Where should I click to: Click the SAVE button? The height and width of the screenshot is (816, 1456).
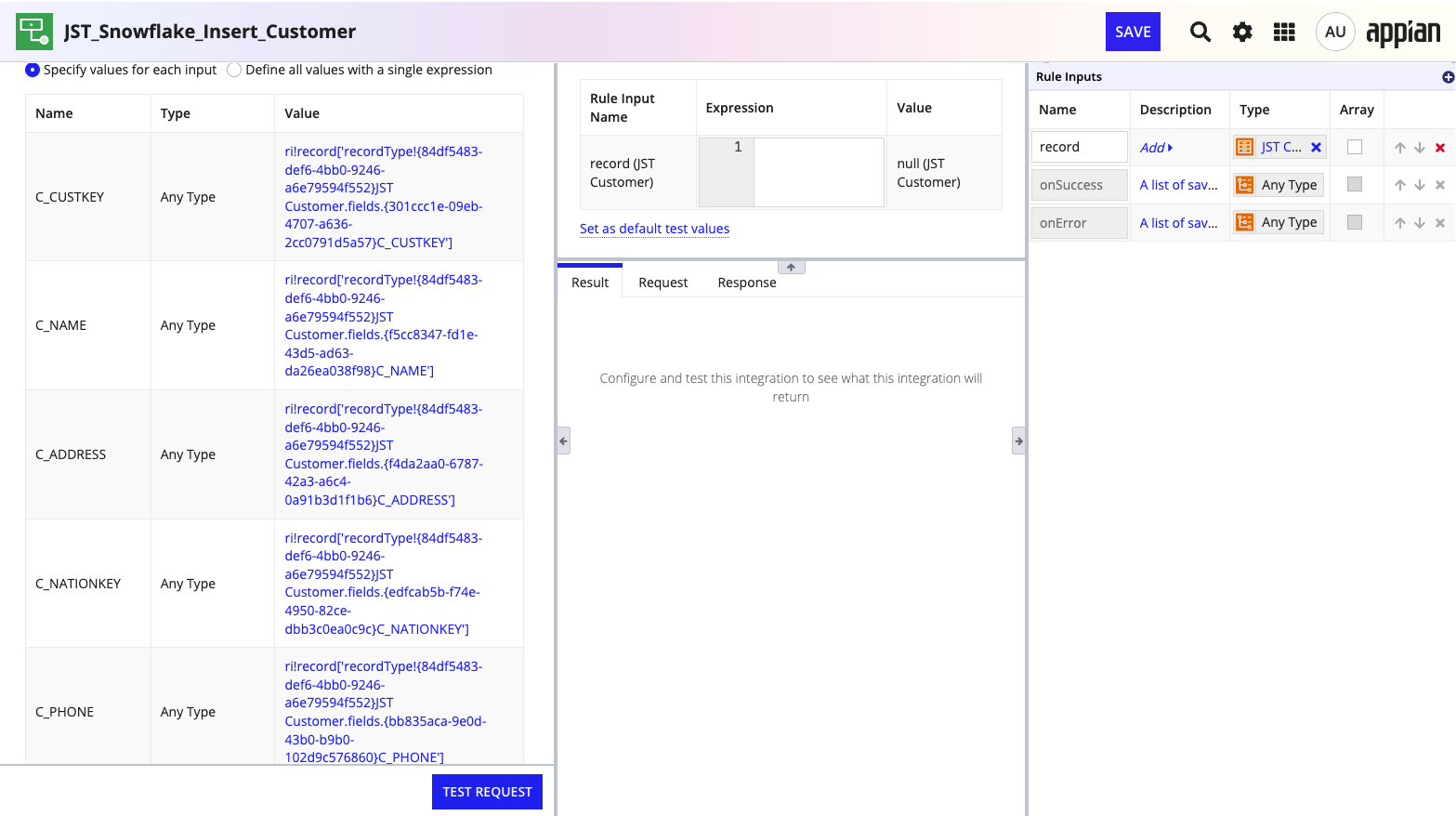coord(1133,32)
